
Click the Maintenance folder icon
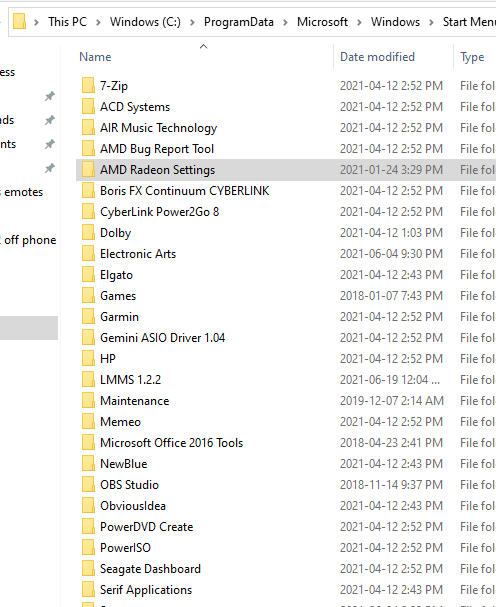88,400
